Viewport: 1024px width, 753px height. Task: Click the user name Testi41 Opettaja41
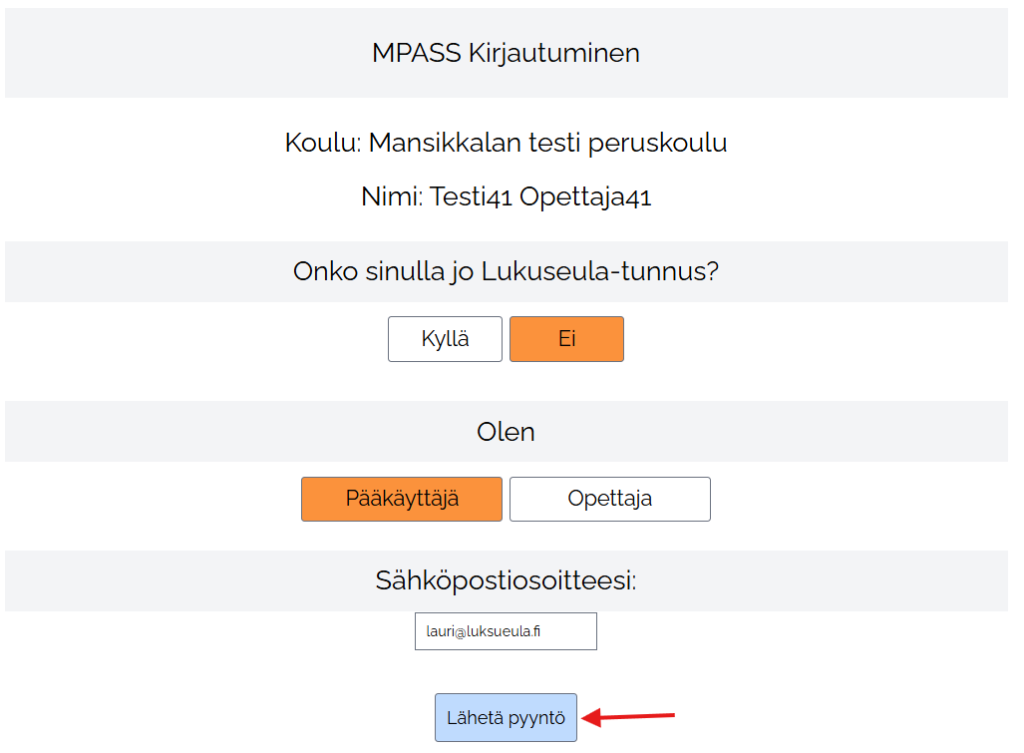click(x=540, y=196)
